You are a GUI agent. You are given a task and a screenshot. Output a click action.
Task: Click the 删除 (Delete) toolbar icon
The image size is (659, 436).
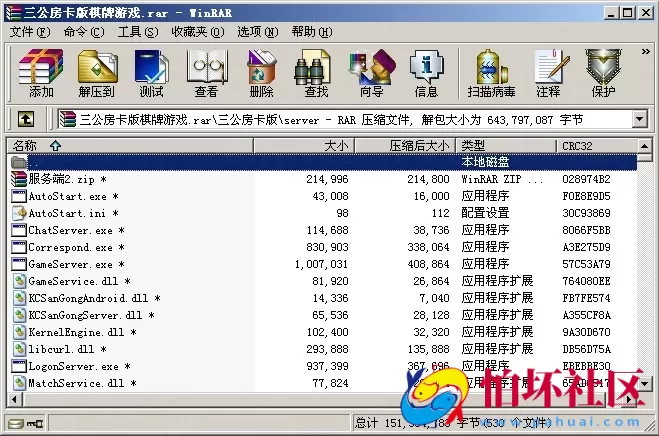(x=261, y=74)
